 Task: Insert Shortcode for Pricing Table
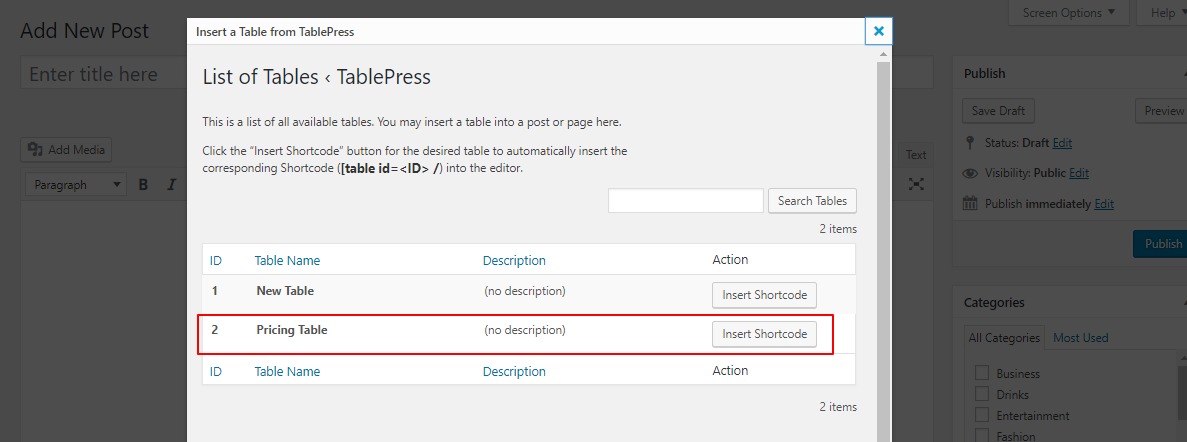[x=765, y=334]
